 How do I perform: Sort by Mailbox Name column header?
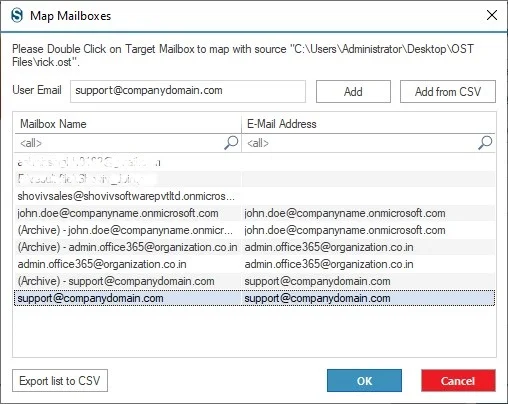click(128, 124)
